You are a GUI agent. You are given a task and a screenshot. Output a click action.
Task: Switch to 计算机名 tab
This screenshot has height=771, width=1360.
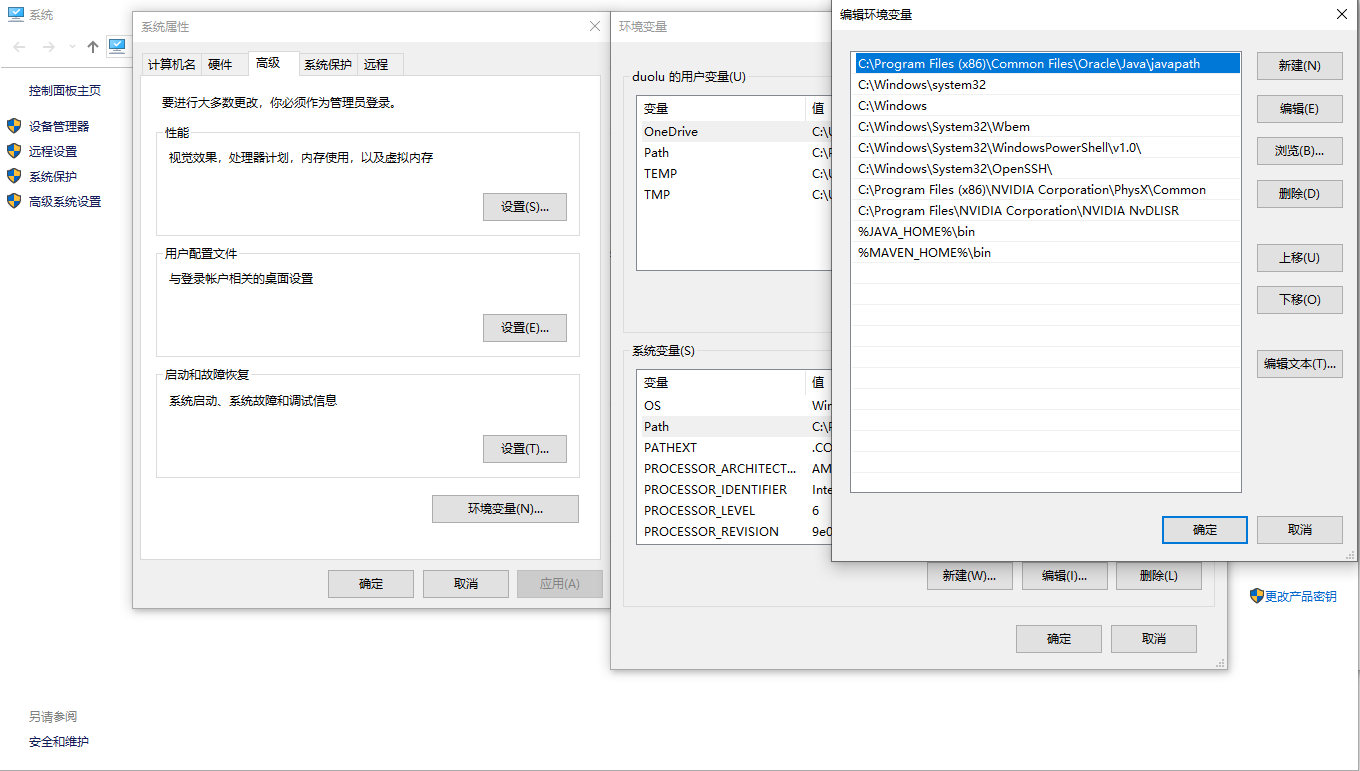pos(172,64)
